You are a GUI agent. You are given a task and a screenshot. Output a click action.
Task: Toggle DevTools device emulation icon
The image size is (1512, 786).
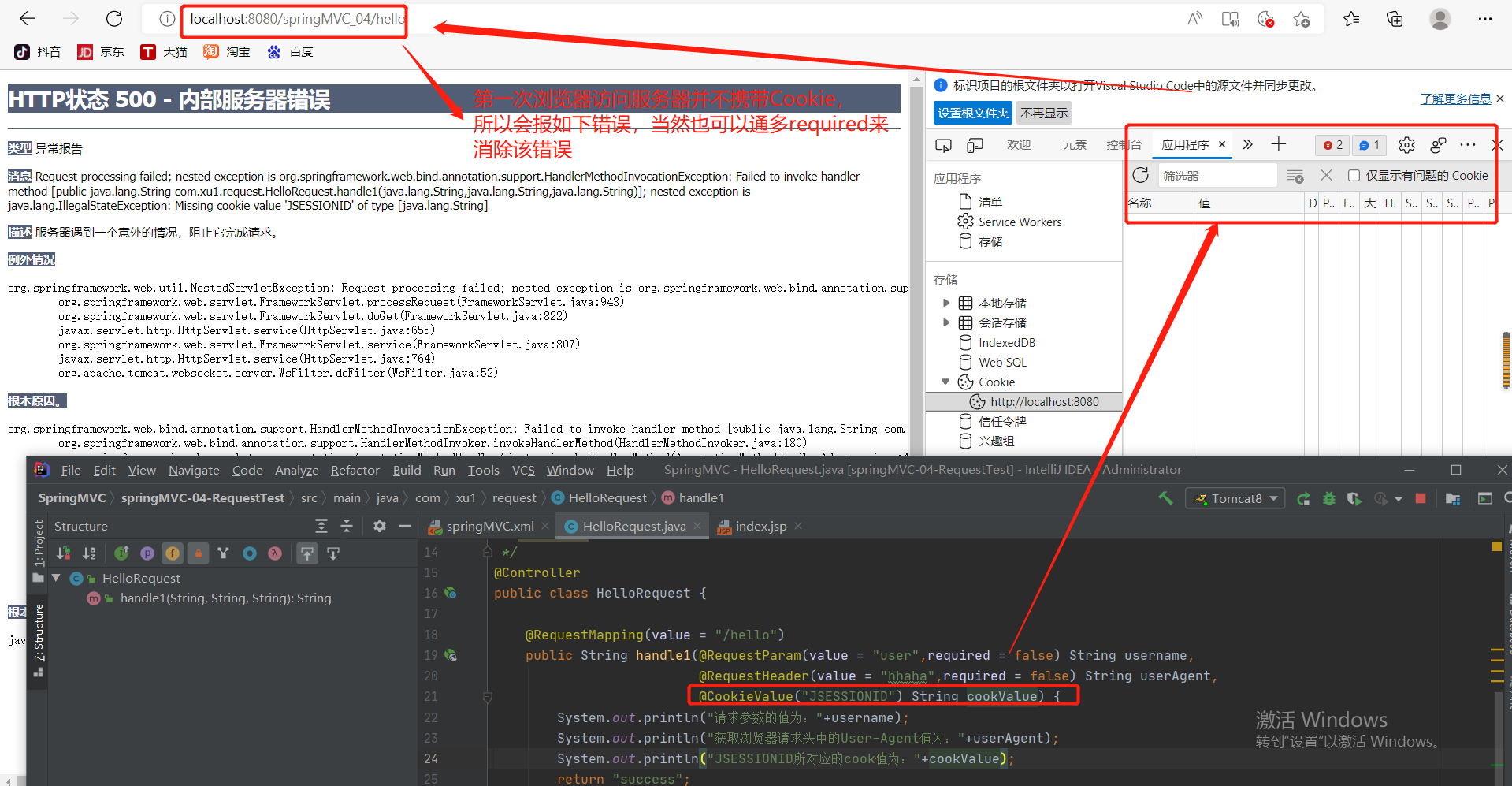[975, 145]
